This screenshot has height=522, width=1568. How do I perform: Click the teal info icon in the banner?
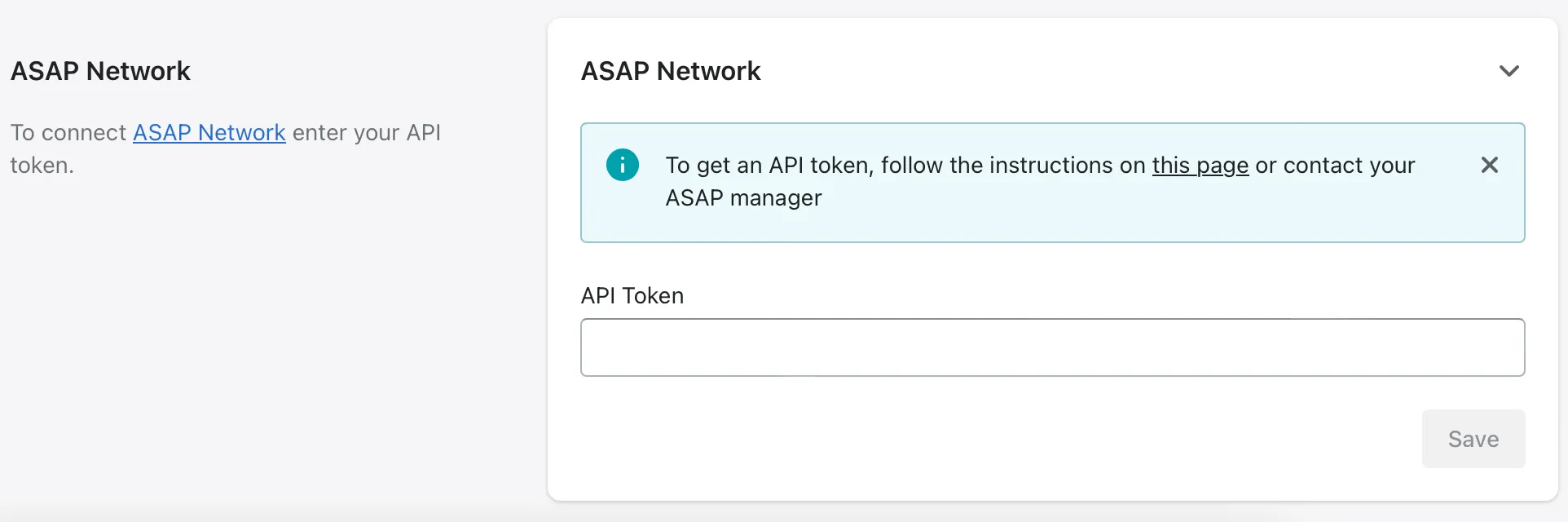(x=622, y=165)
